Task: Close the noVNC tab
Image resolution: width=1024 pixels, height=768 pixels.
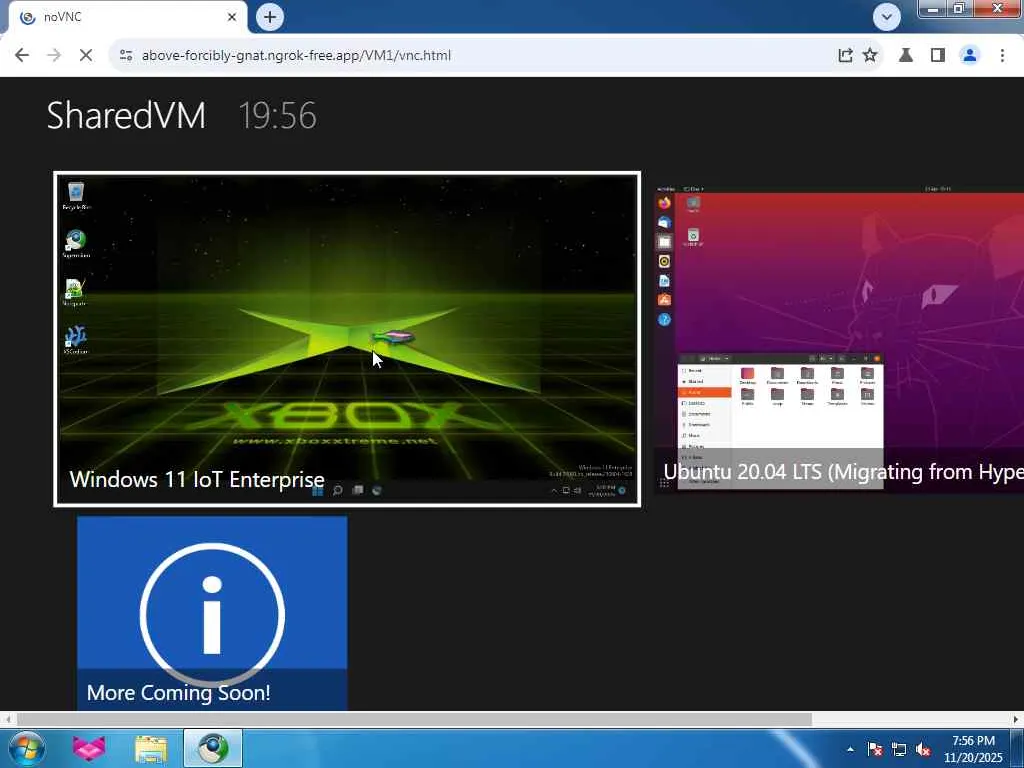Action: click(232, 17)
